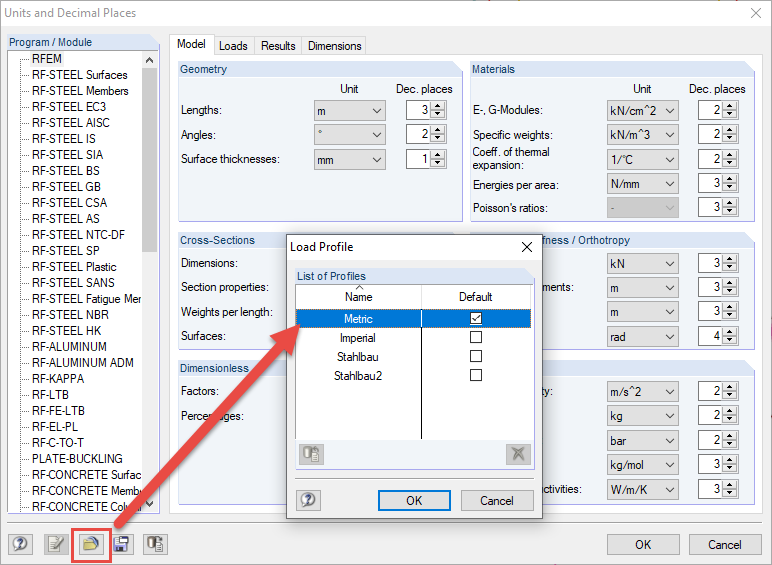Select RFEM in the module tree

47,59
